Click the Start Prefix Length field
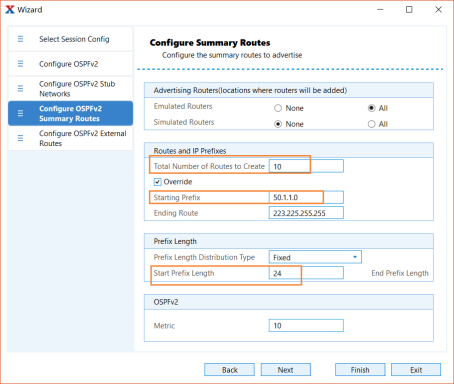This screenshot has height=384, width=454. [306, 273]
